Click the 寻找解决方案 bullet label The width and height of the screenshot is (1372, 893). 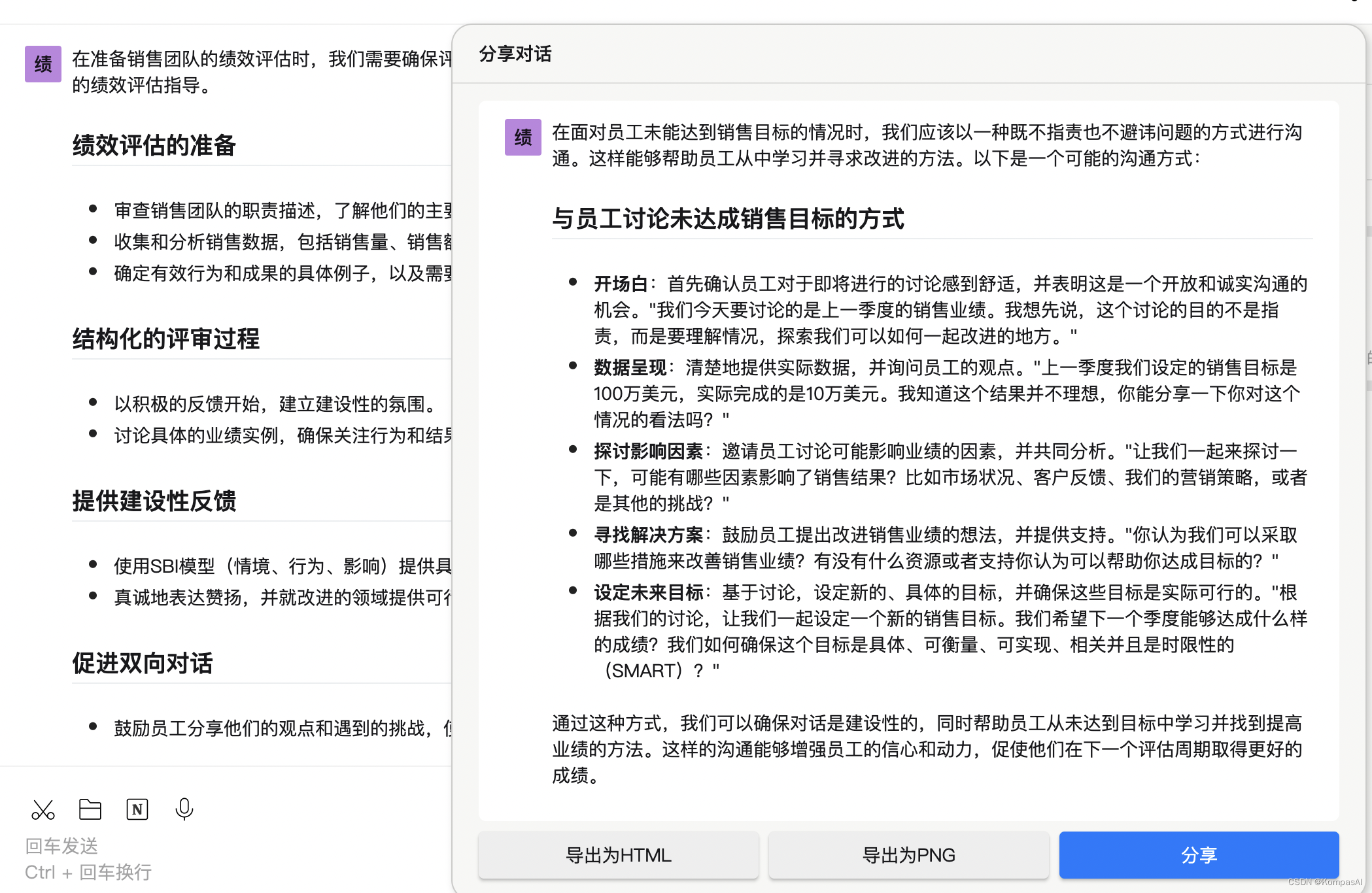point(648,535)
